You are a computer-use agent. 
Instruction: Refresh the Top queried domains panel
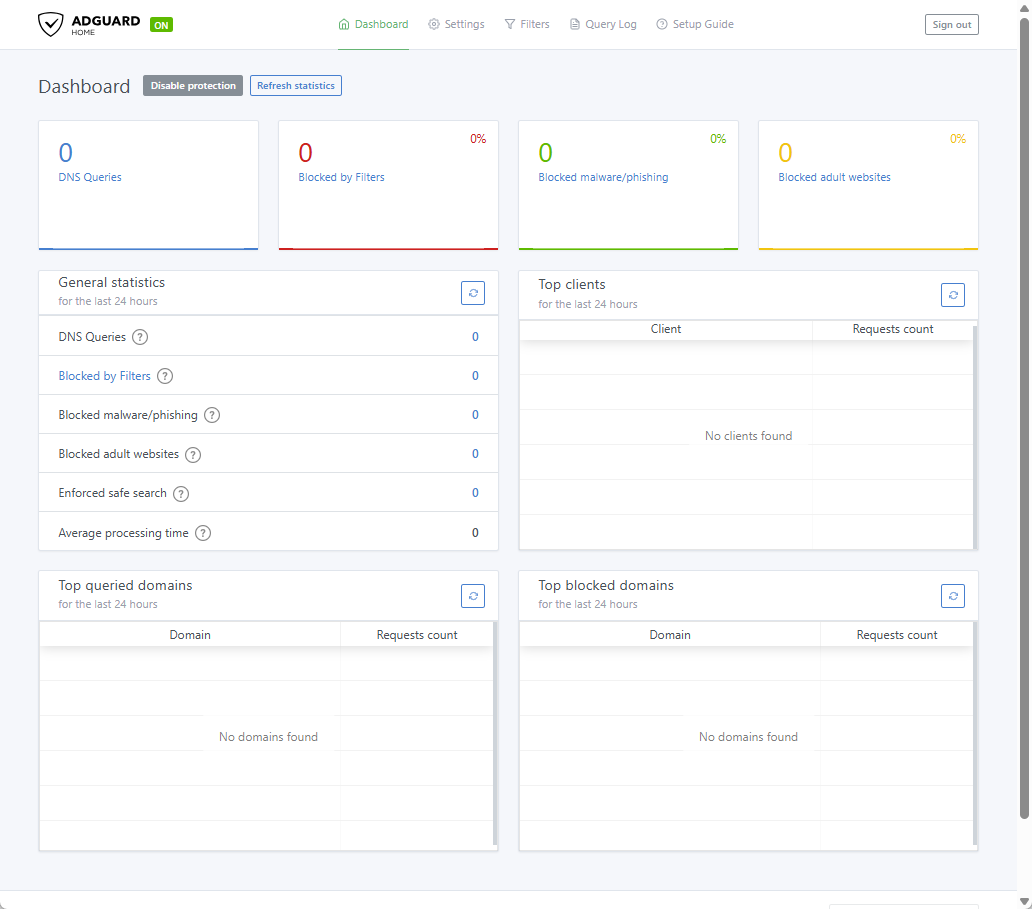pyautogui.click(x=473, y=596)
